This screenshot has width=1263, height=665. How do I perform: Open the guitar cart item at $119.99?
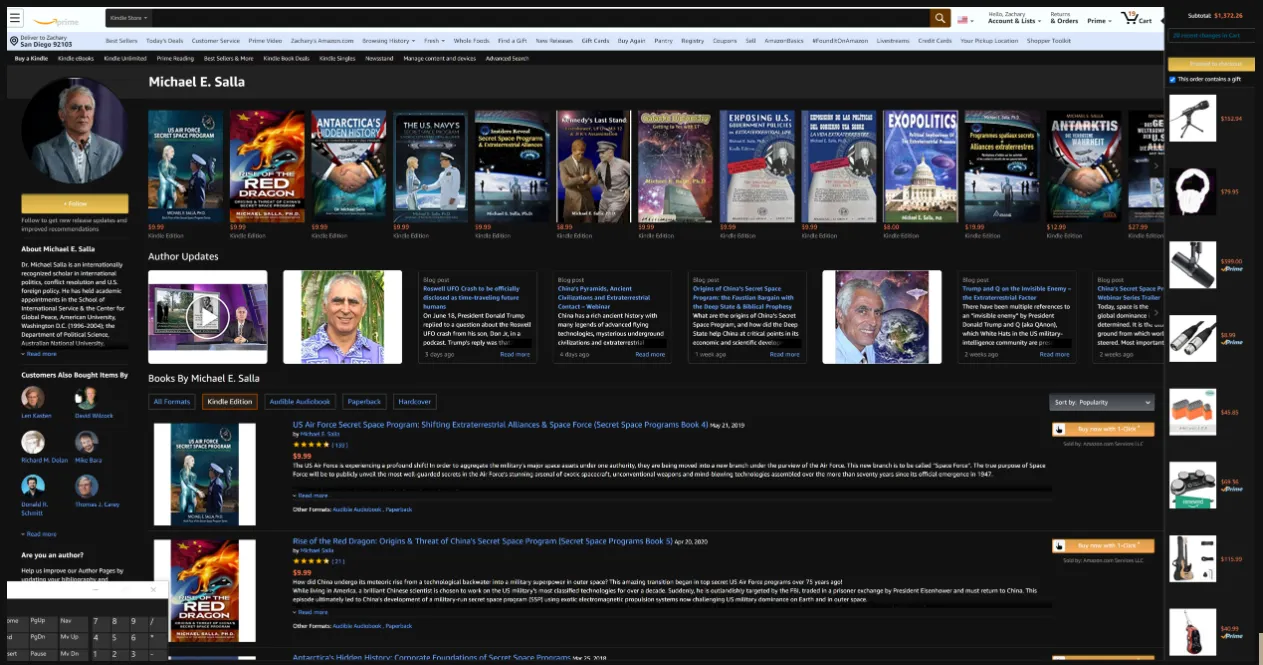pos(1193,558)
